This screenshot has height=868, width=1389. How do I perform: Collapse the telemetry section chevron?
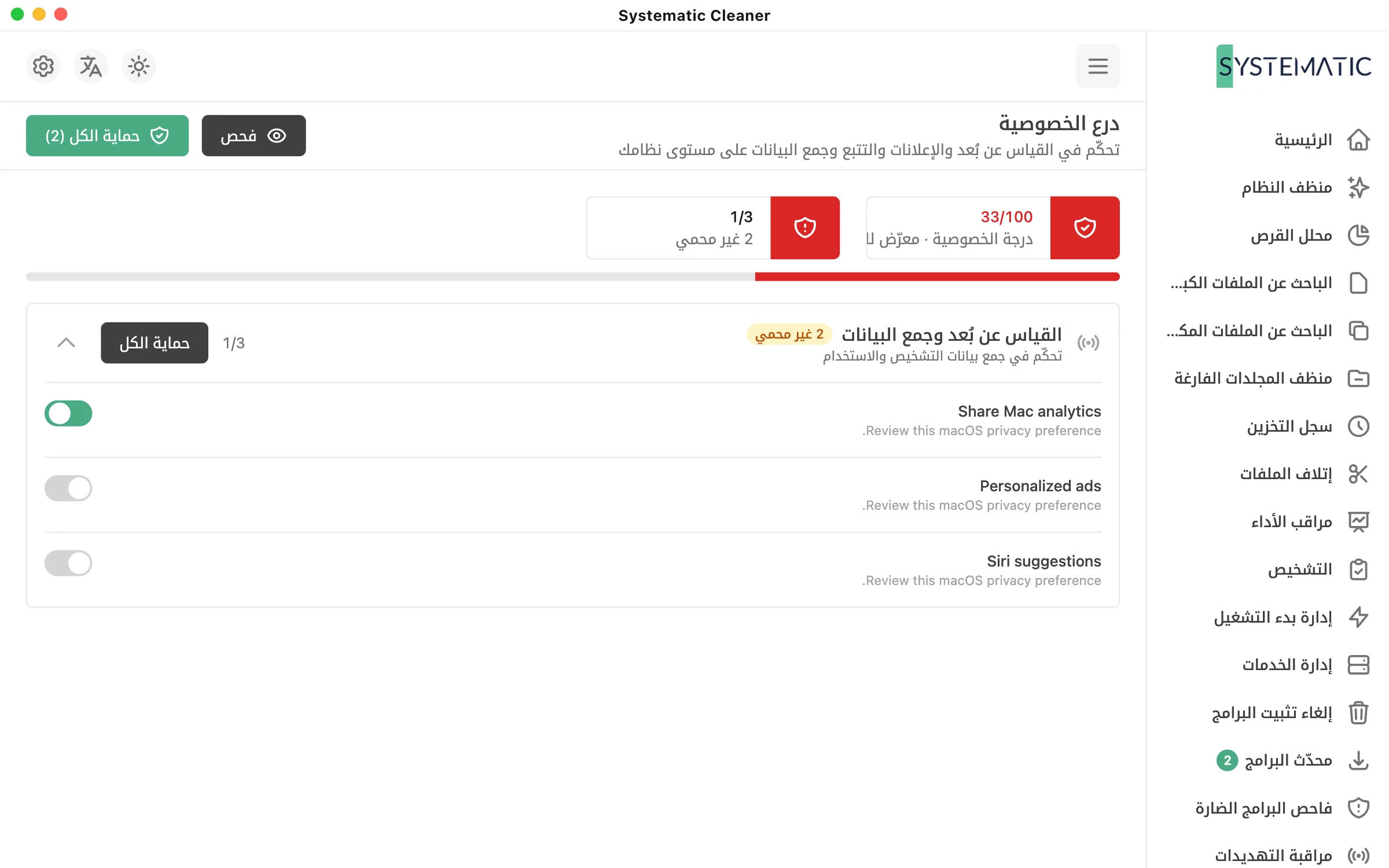(67, 343)
